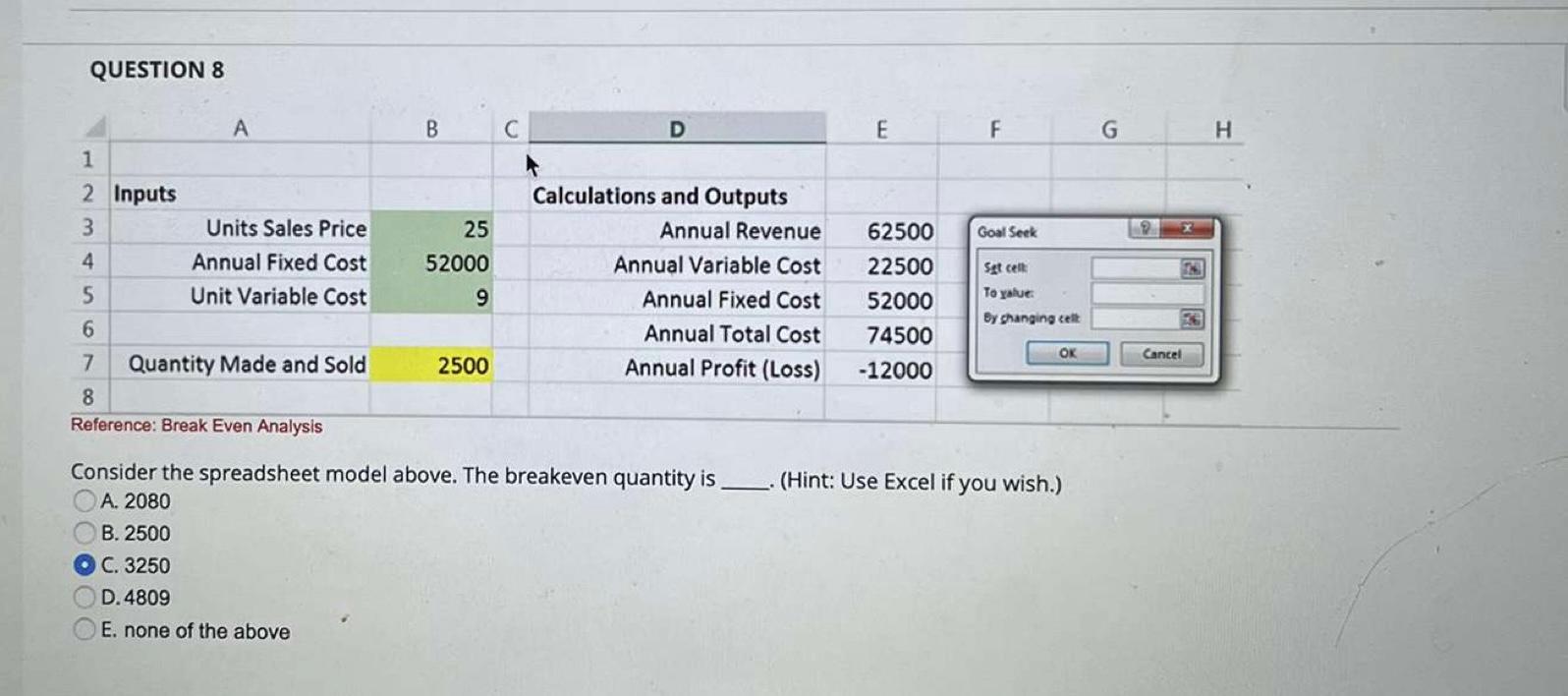The height and width of the screenshot is (696, 1568).
Task: Close the Goal Seek dialog
Action: click(x=1187, y=229)
